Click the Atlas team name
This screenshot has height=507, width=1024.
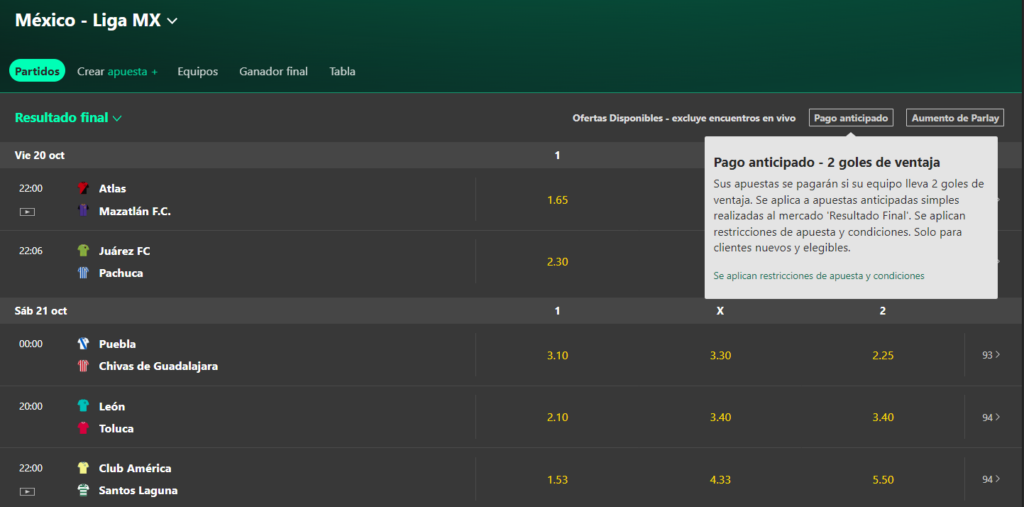pos(112,189)
